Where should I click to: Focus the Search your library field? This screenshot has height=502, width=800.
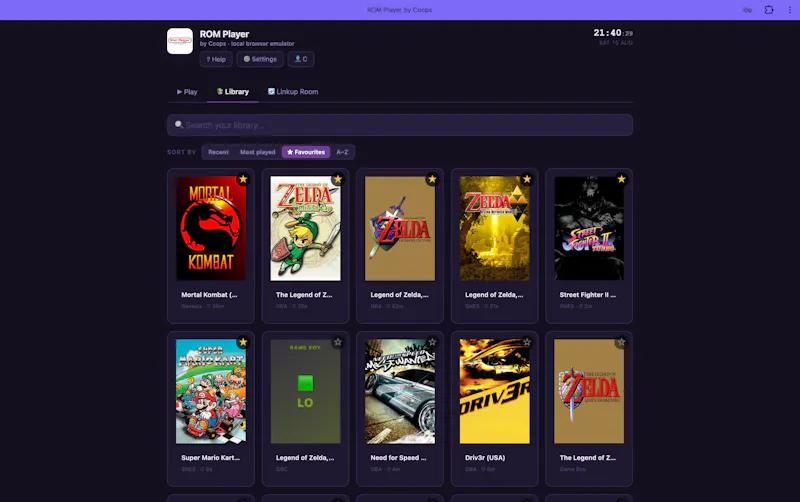pyautogui.click(x=400, y=125)
